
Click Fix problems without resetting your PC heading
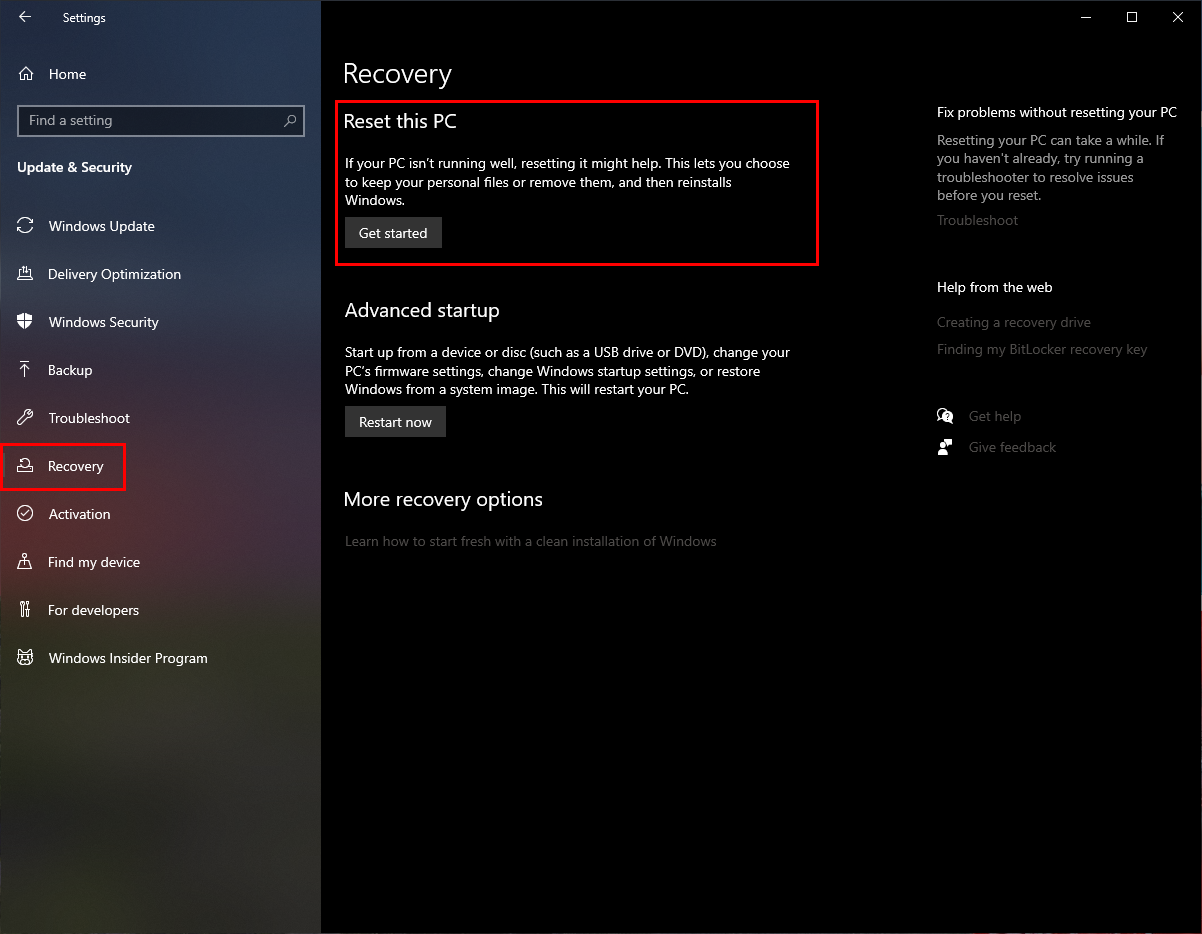pyautogui.click(x=1057, y=112)
